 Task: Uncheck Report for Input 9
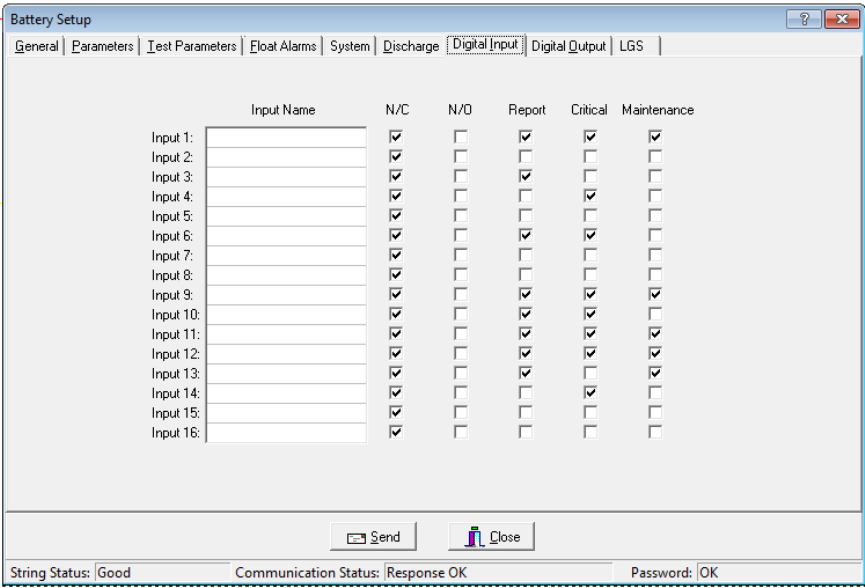(x=526, y=295)
